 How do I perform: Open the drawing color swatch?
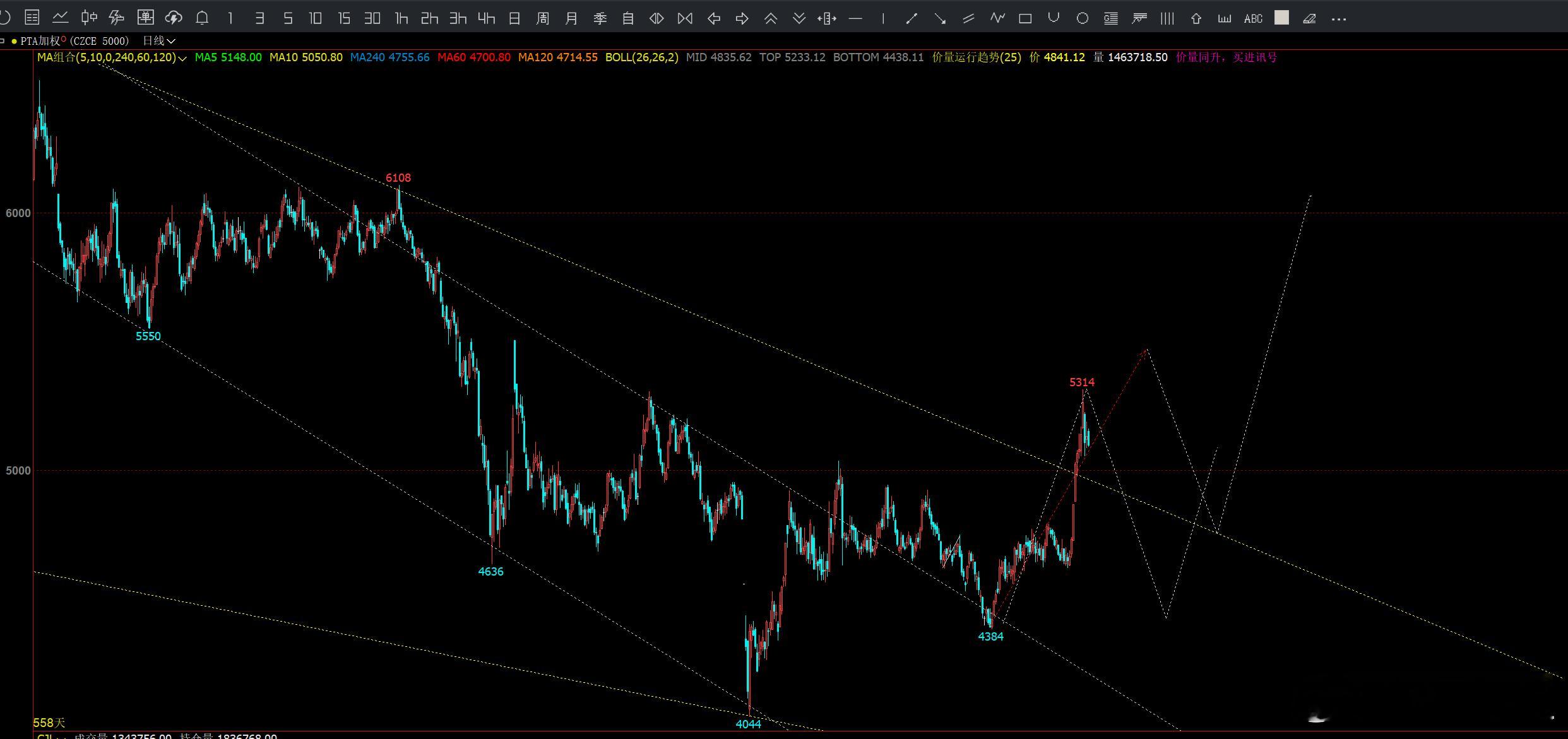point(1281,18)
